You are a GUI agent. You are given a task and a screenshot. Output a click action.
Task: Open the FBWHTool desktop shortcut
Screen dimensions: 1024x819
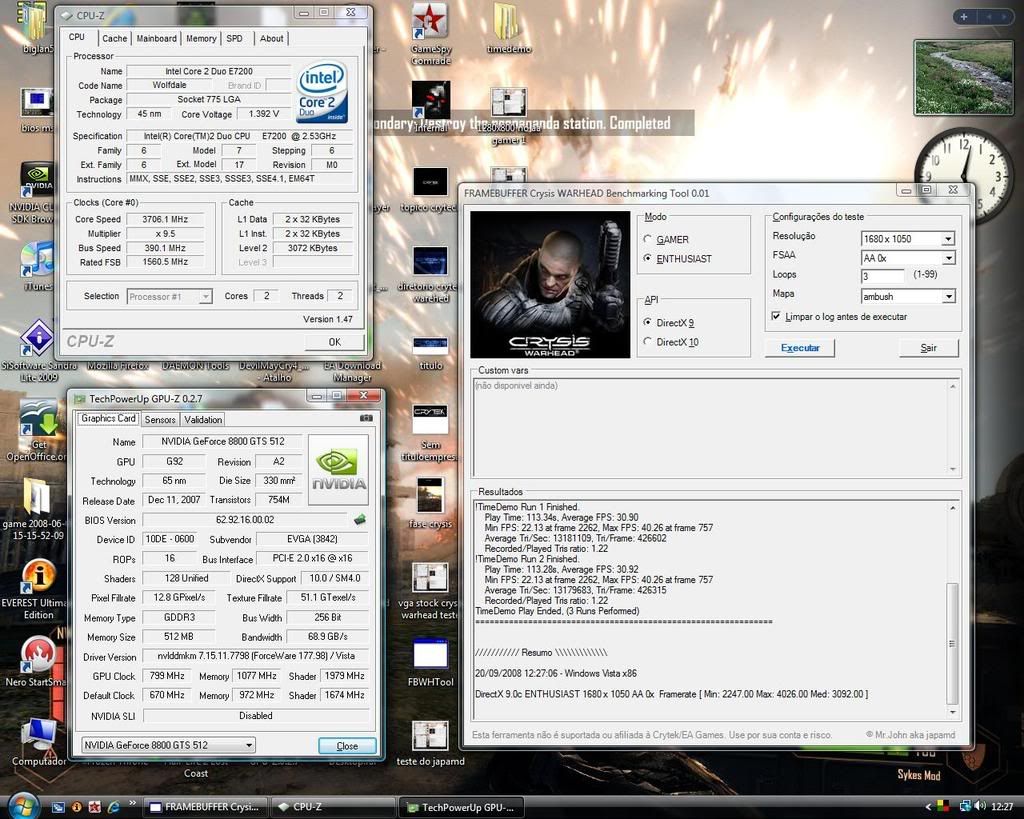coord(430,655)
